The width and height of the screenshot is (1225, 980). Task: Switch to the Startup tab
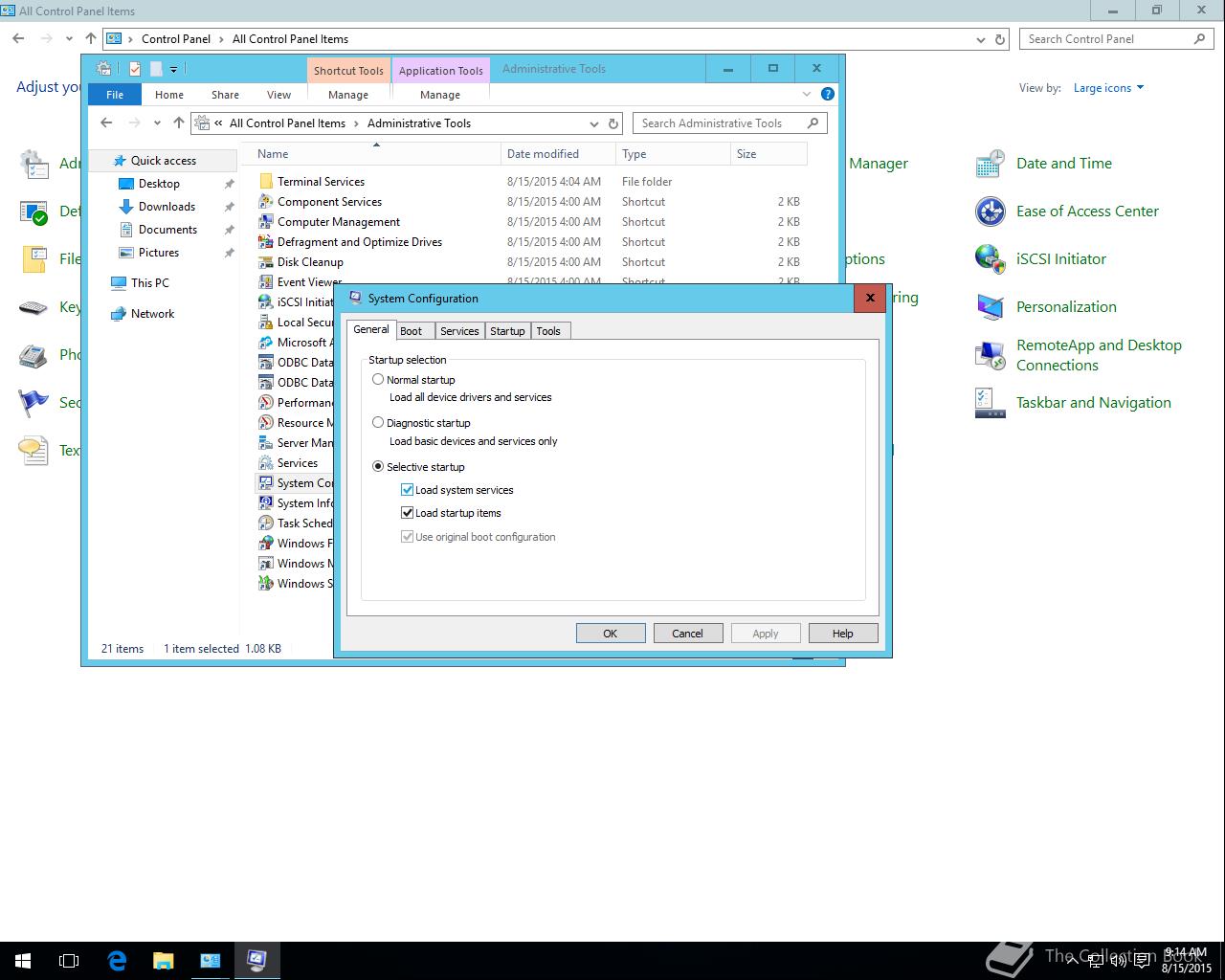[507, 331]
